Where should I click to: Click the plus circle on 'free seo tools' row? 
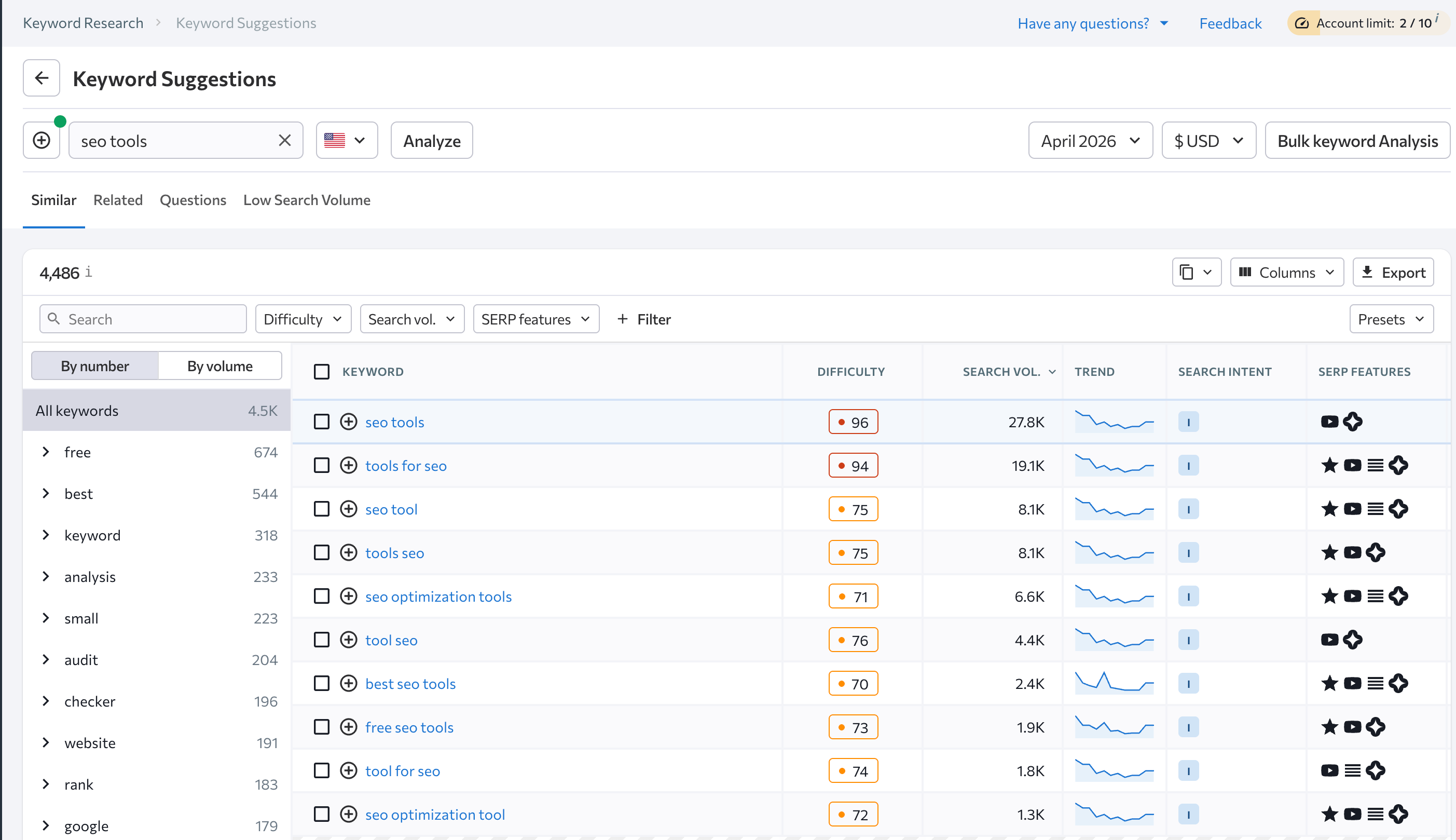click(348, 727)
